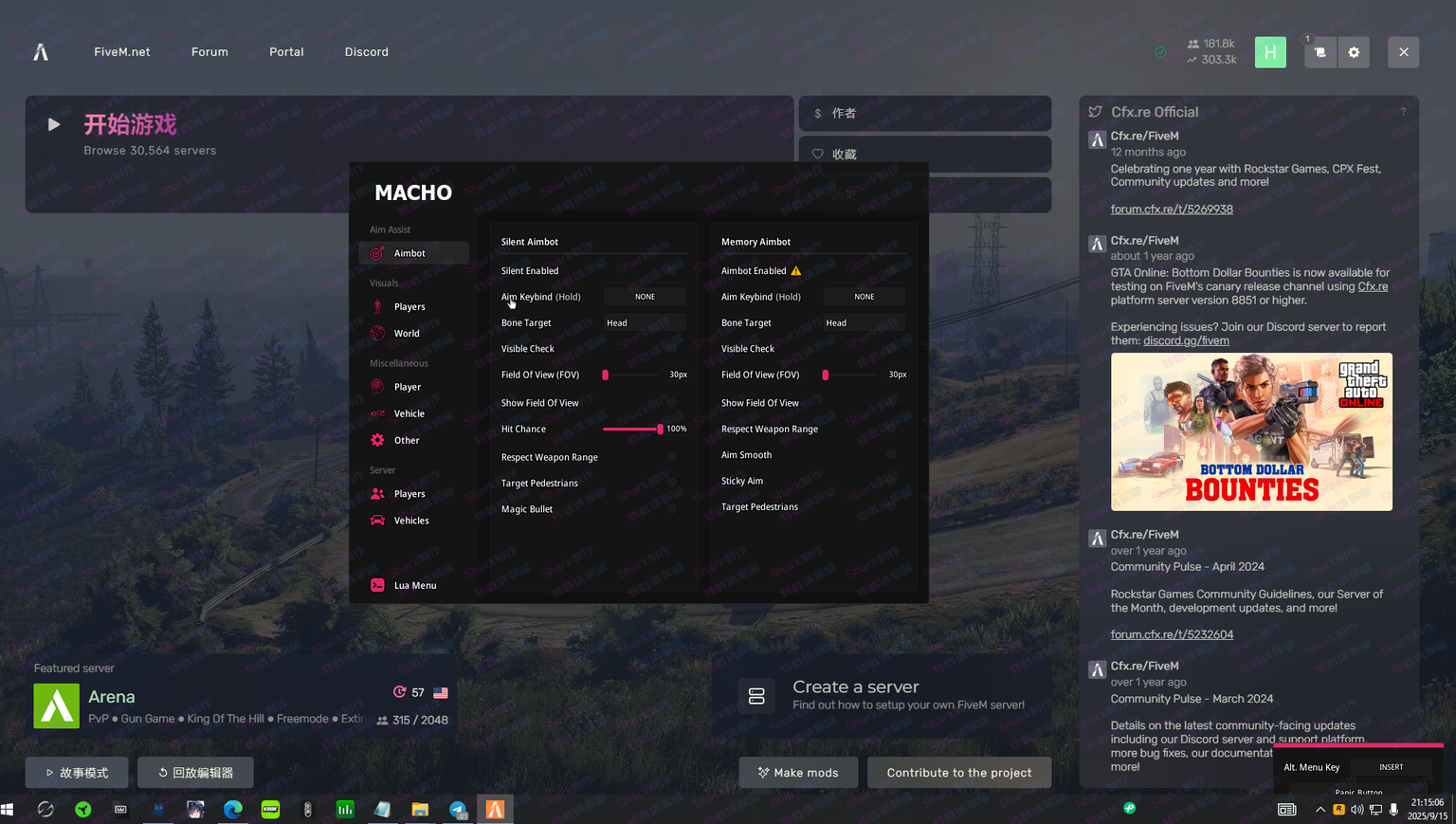The image size is (1456, 824).
Task: Open the Discord link in top navigation
Action: click(366, 52)
